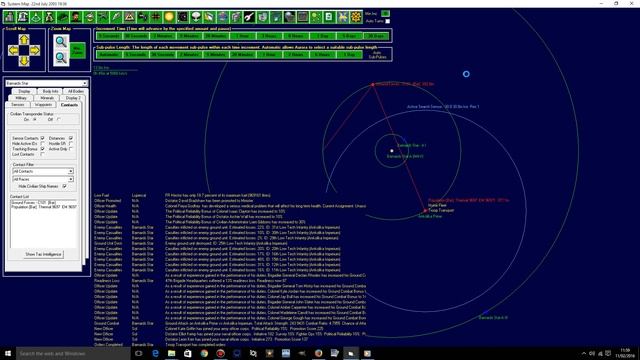Screen dimensions: 640x360
Task: Set sub-pulse length to Automatic
Action: click(x=109, y=54)
